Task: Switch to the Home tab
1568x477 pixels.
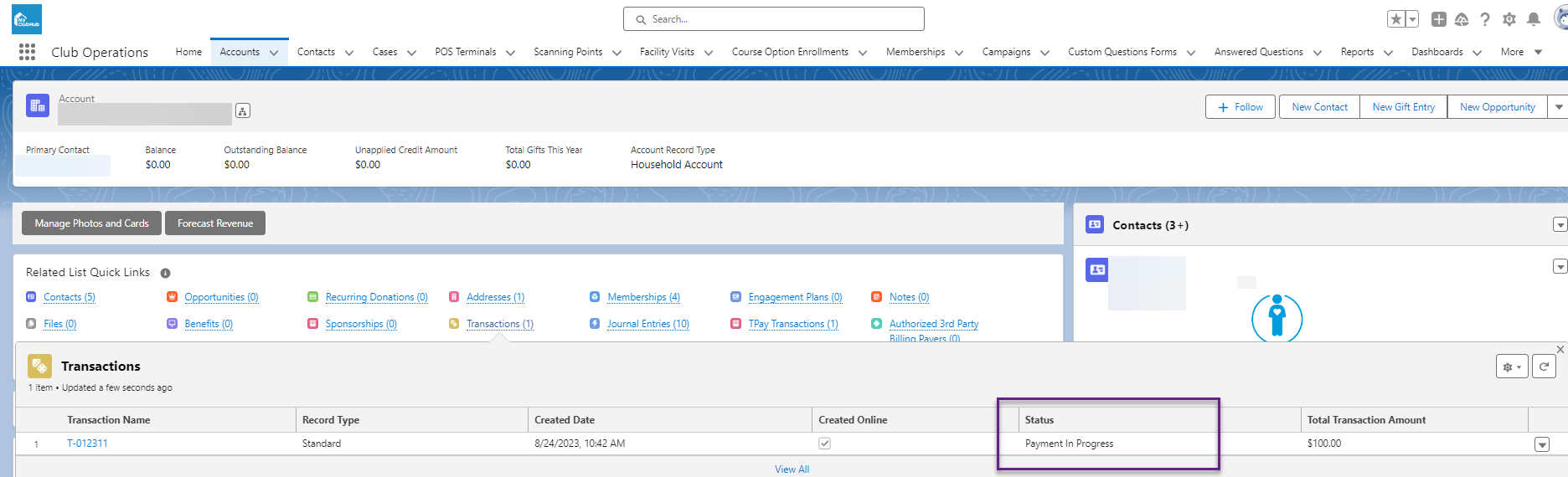Action: [x=188, y=52]
